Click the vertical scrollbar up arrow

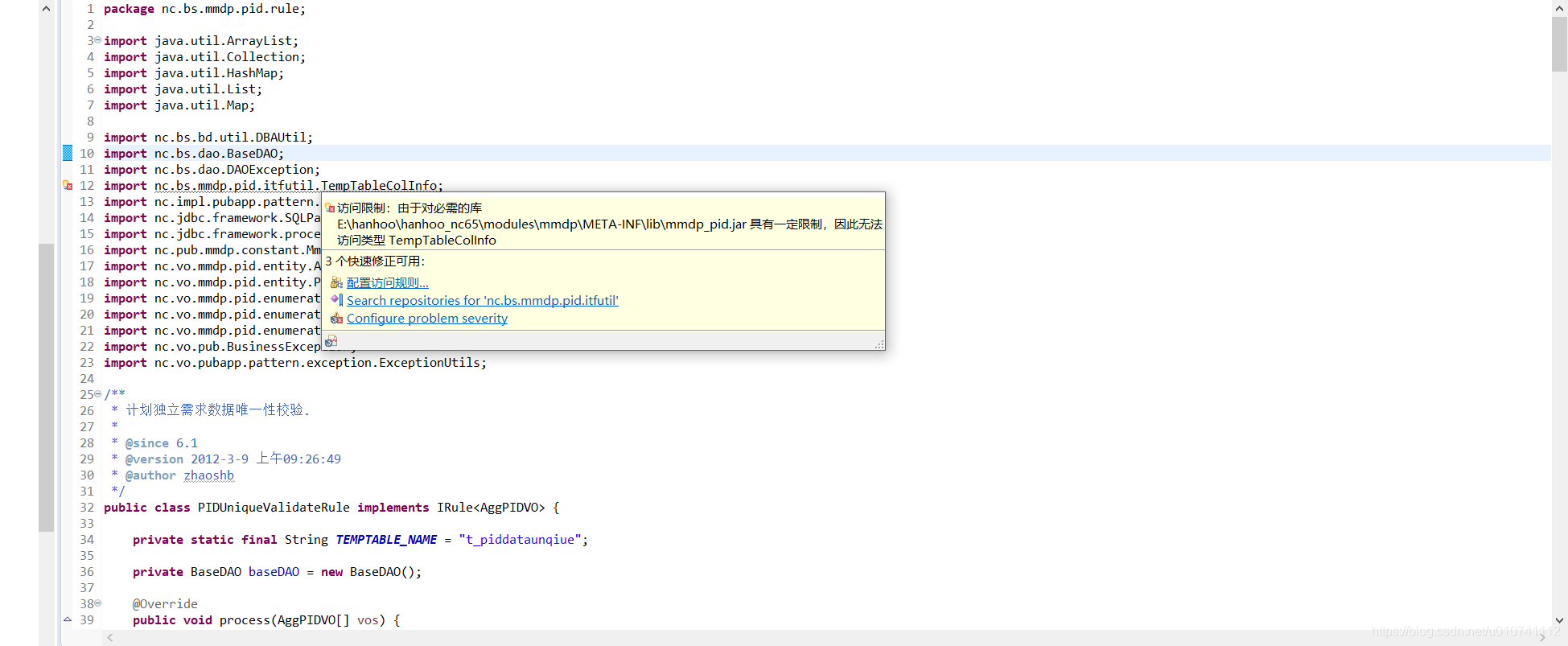1560,8
